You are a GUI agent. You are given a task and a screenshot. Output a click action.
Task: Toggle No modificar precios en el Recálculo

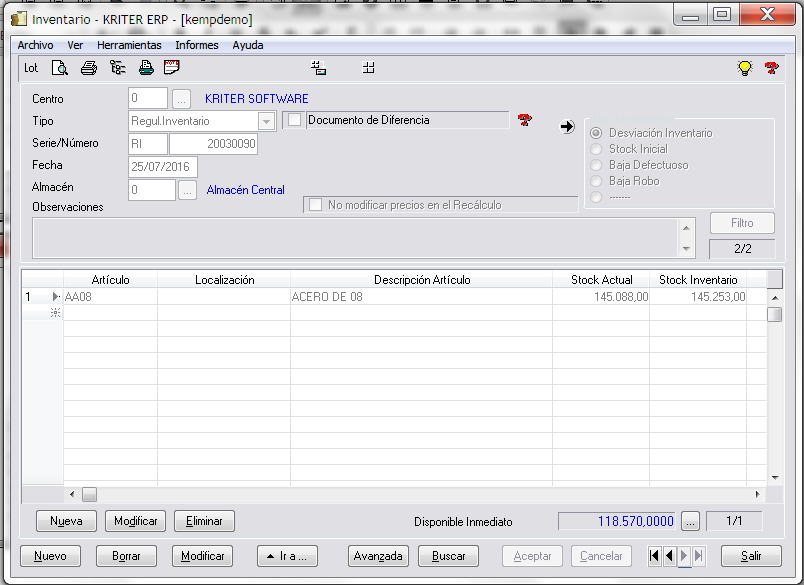315,205
